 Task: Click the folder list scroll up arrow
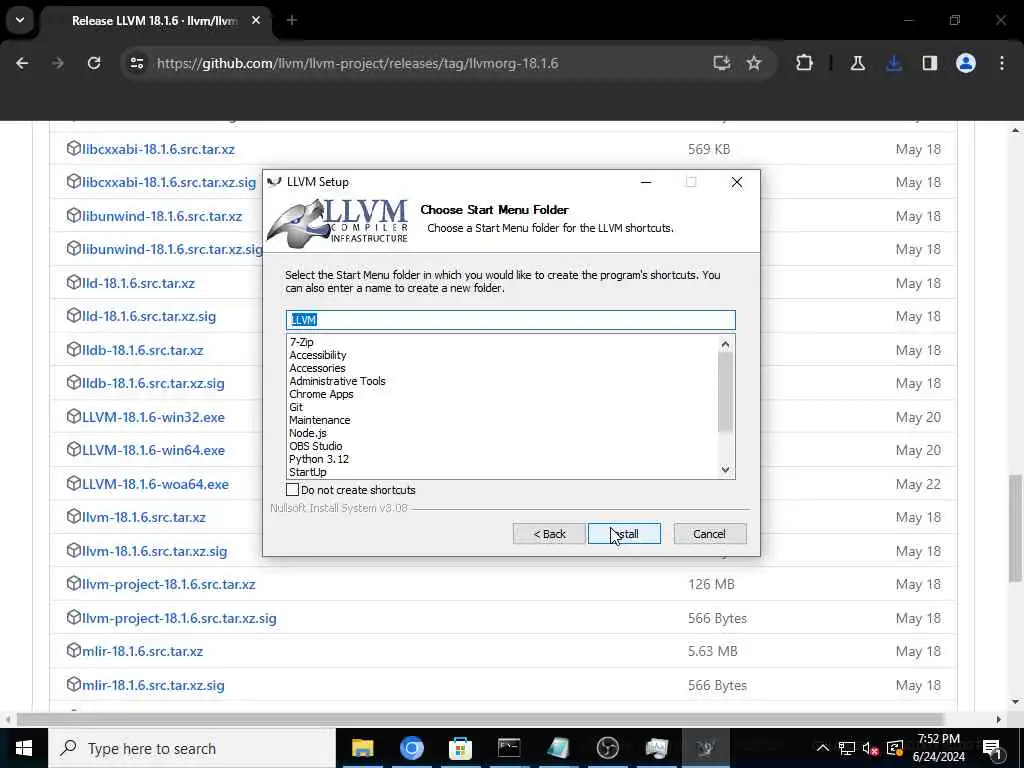726,344
